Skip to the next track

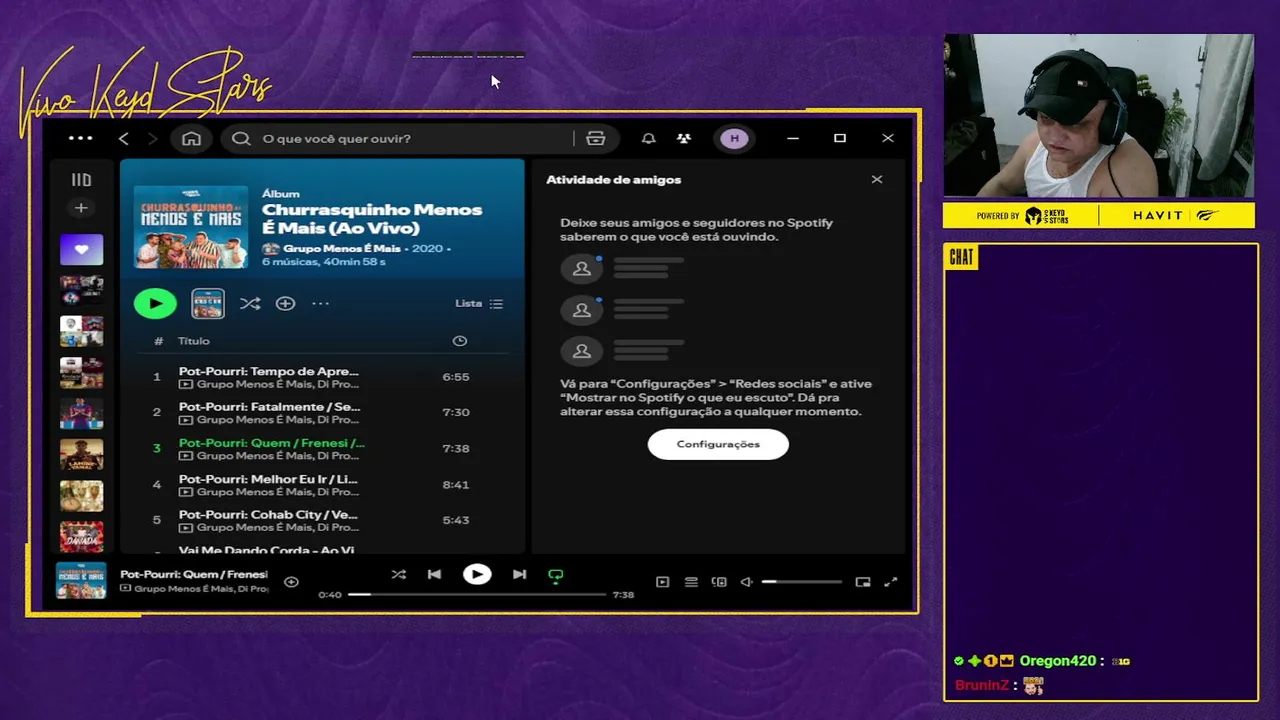click(x=519, y=574)
